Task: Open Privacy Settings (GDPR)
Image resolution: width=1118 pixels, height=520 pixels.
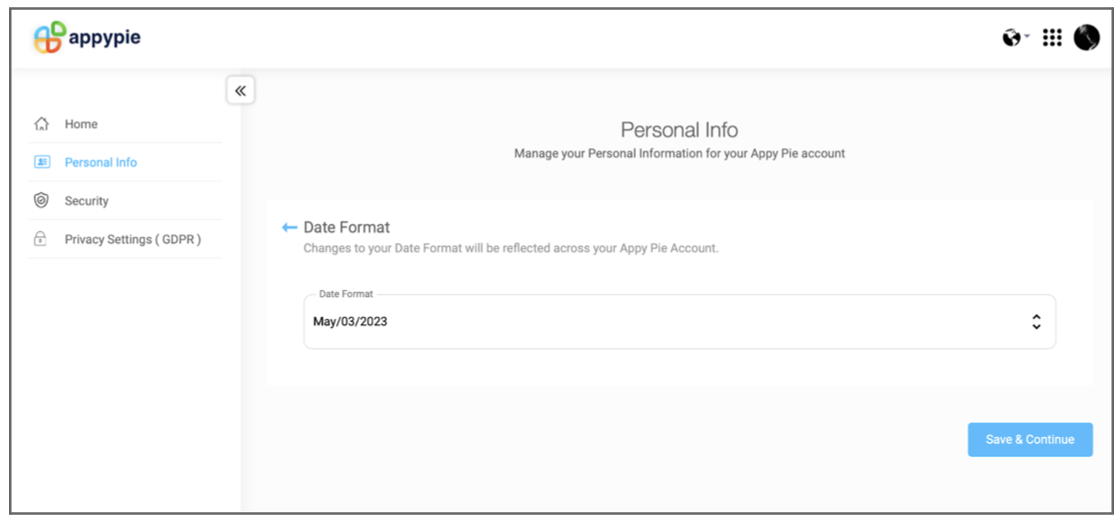Action: coord(133,239)
